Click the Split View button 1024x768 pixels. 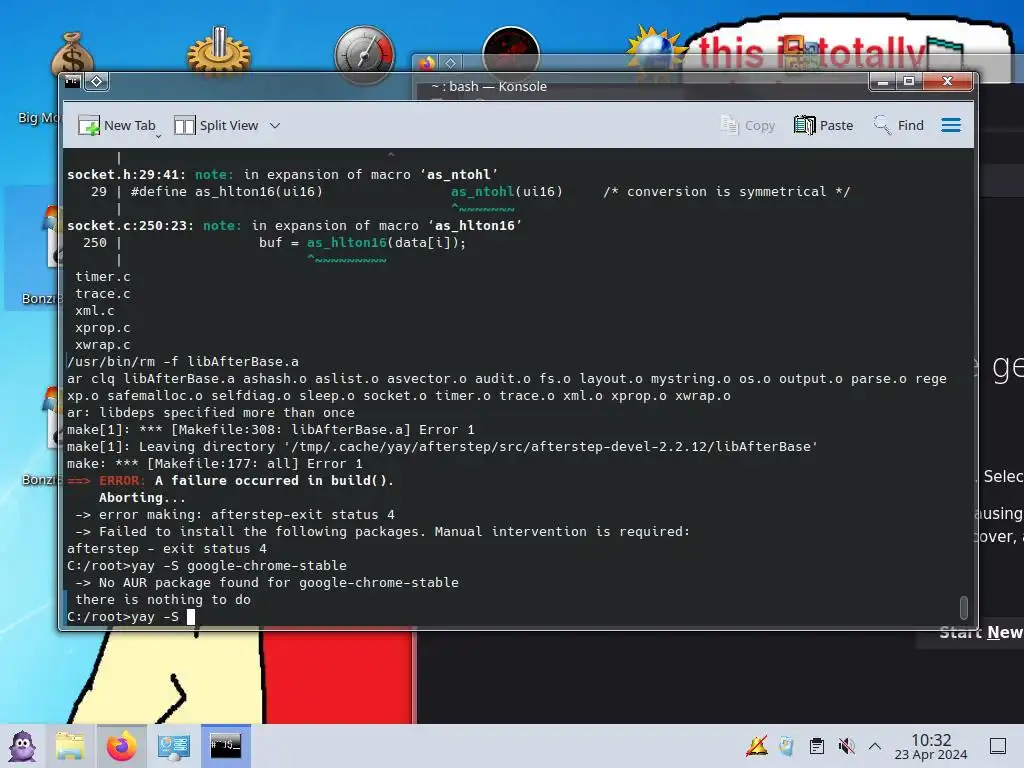click(x=216, y=125)
